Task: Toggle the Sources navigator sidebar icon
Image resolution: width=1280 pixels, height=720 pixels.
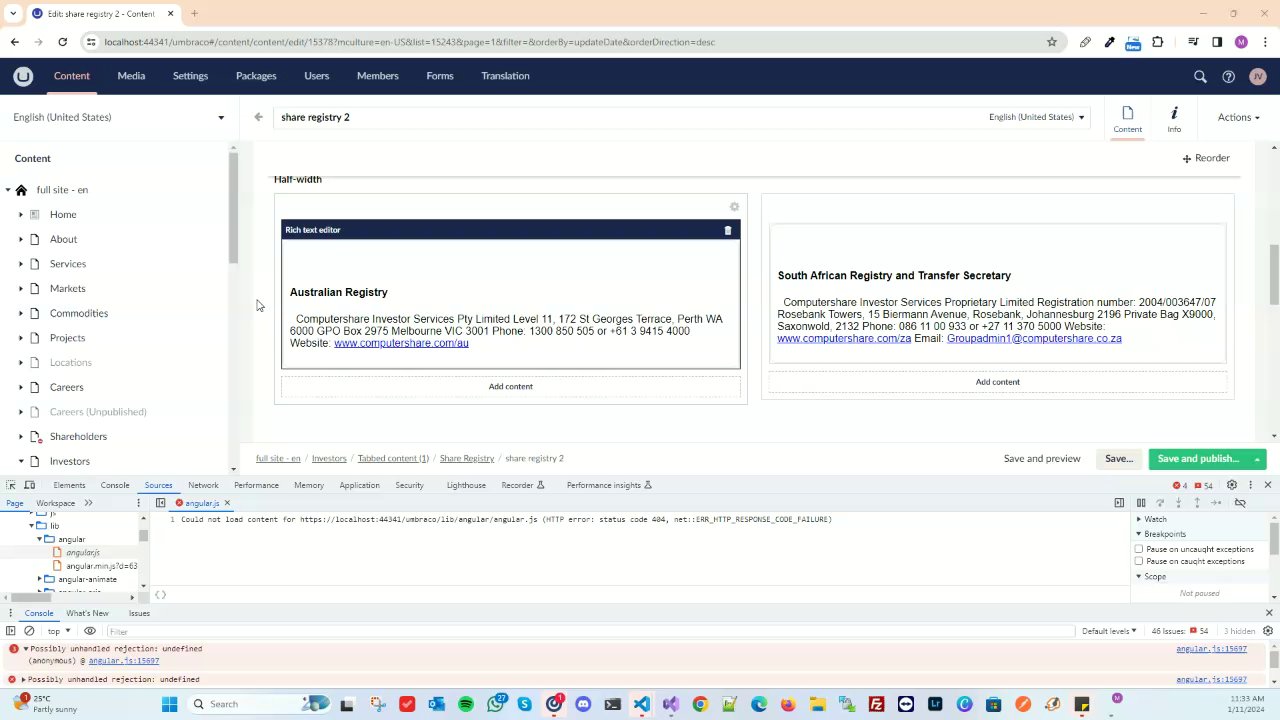Action: pyautogui.click(x=160, y=503)
